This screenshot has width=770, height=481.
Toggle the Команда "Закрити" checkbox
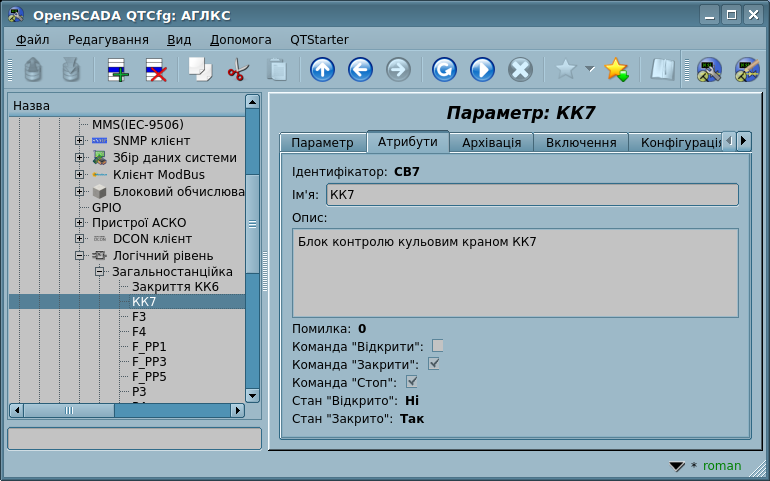pyautogui.click(x=434, y=364)
